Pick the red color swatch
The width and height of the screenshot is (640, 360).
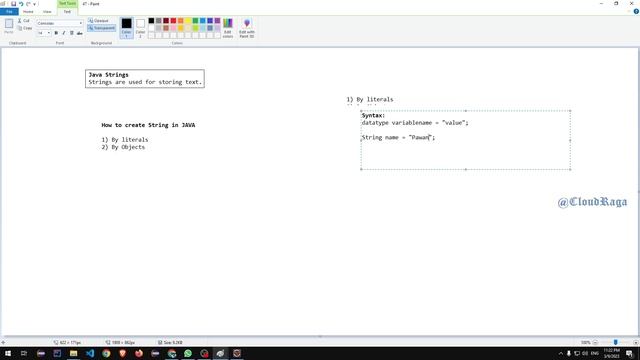coord(173,20)
